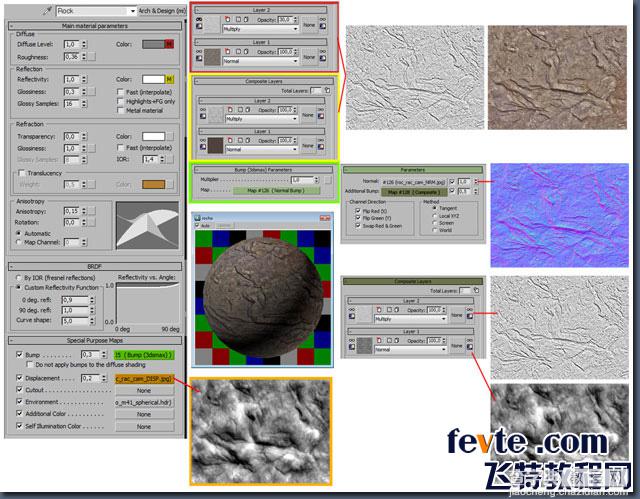
Task: Click the map slot beside IOR value
Action: coord(170,159)
